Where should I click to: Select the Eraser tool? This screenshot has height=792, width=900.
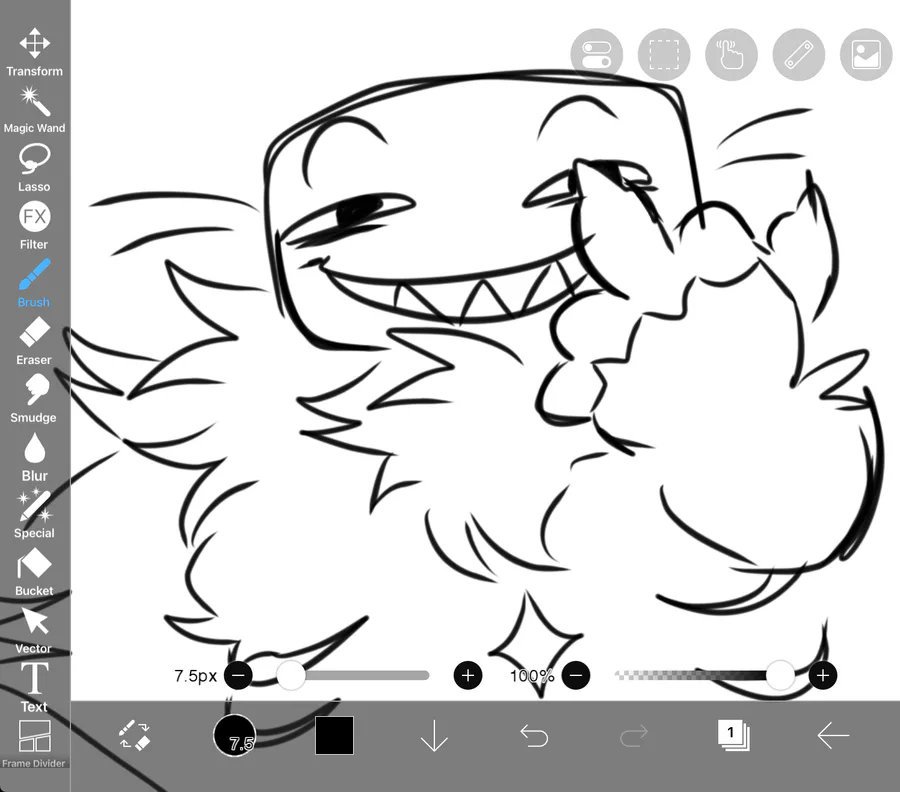point(34,341)
